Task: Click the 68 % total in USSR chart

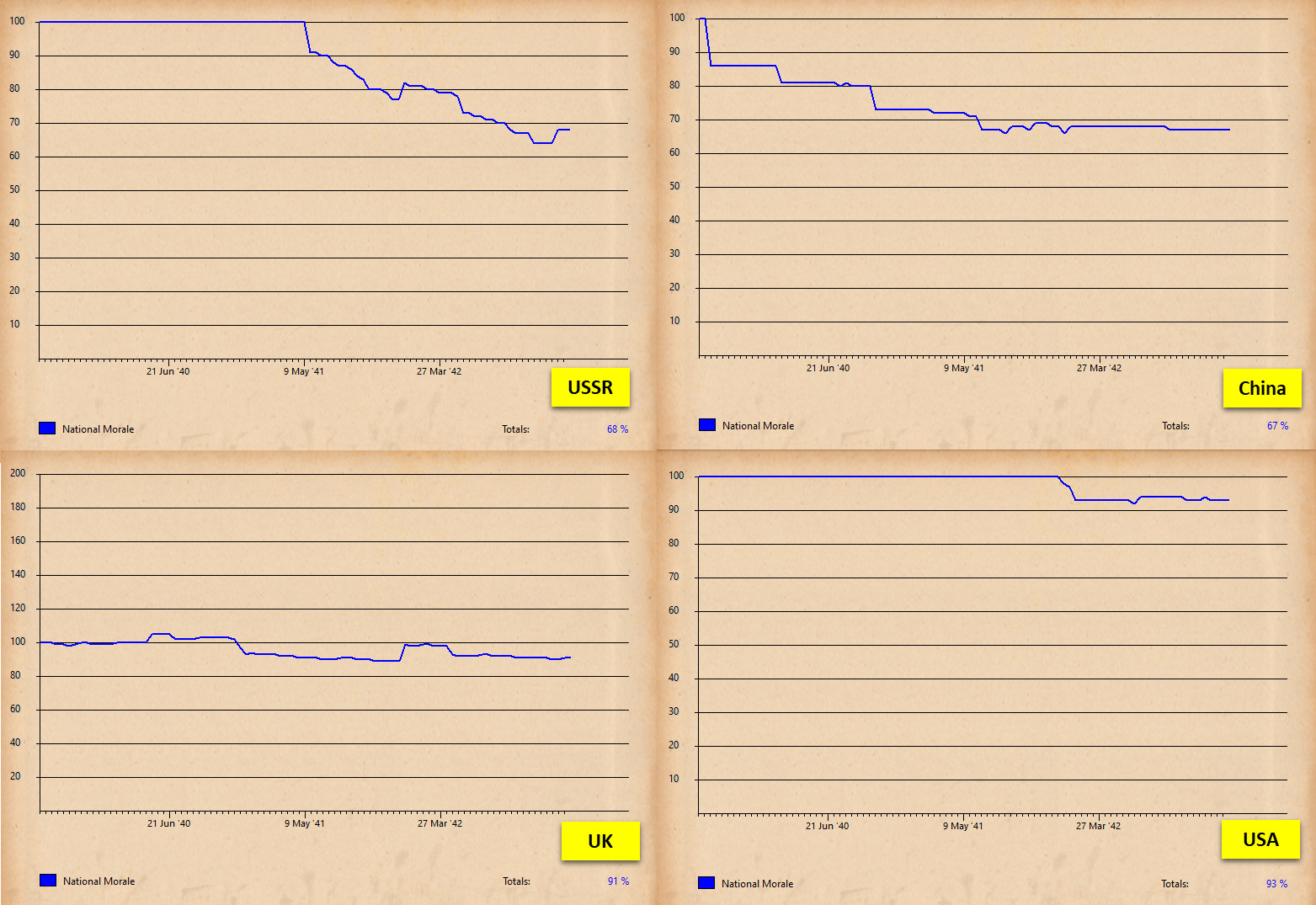Action: pyautogui.click(x=617, y=429)
